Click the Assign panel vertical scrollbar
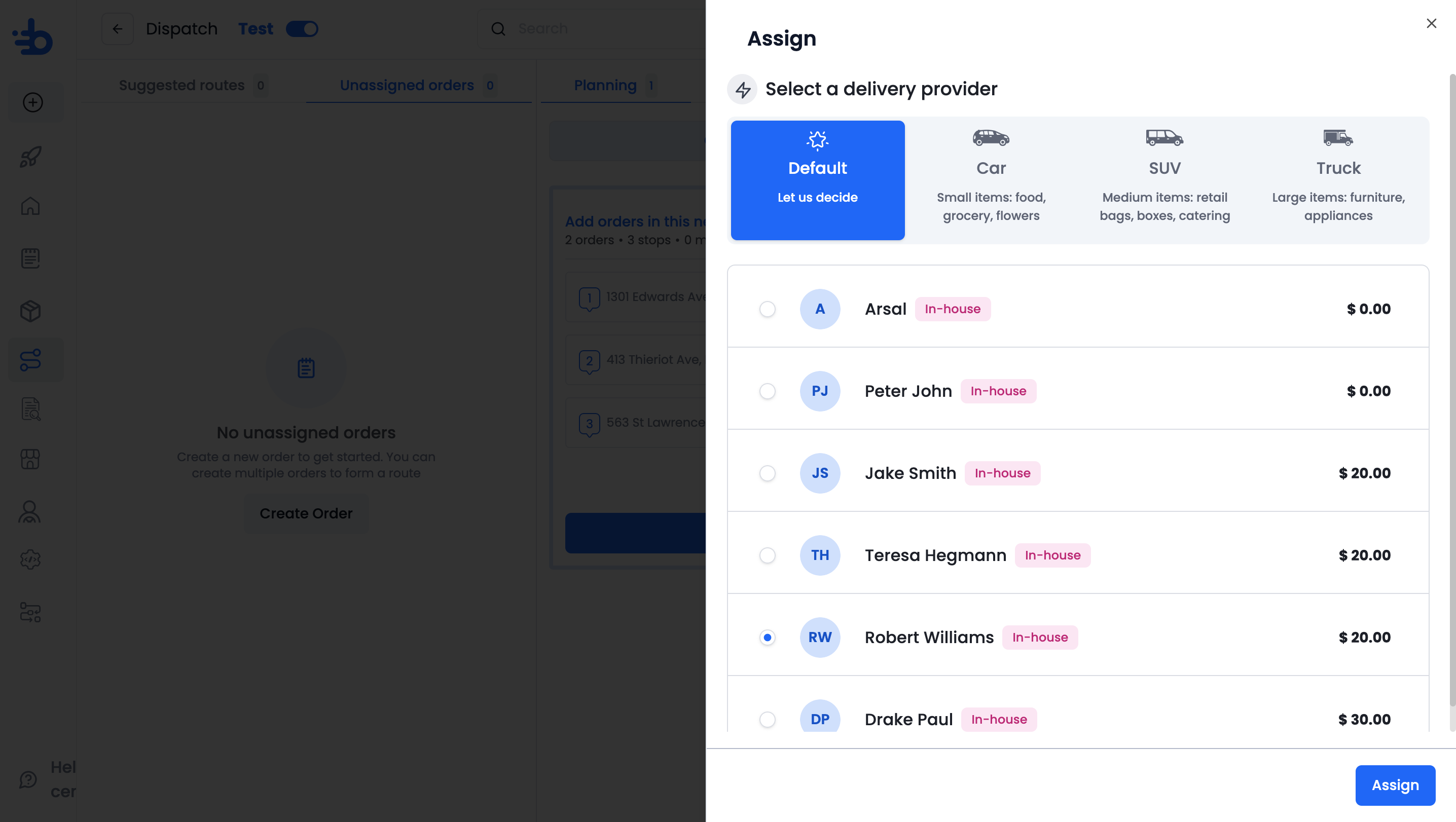 (1452, 390)
